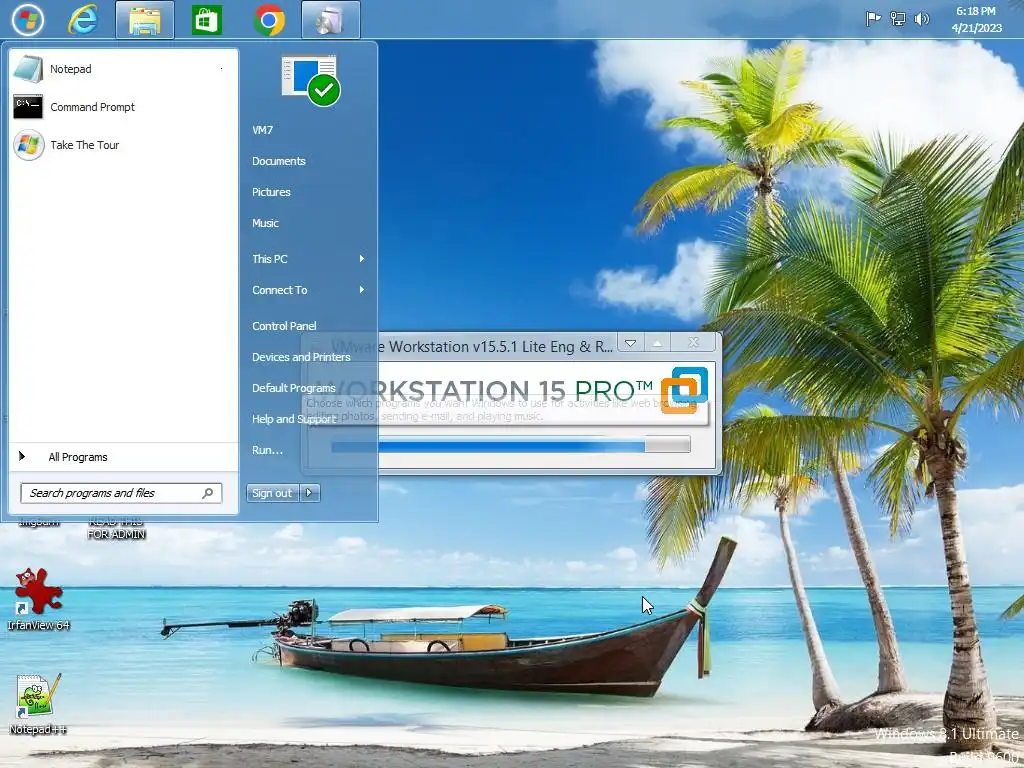
Task: Open Default Programs from the Start menu
Action: click(x=294, y=388)
